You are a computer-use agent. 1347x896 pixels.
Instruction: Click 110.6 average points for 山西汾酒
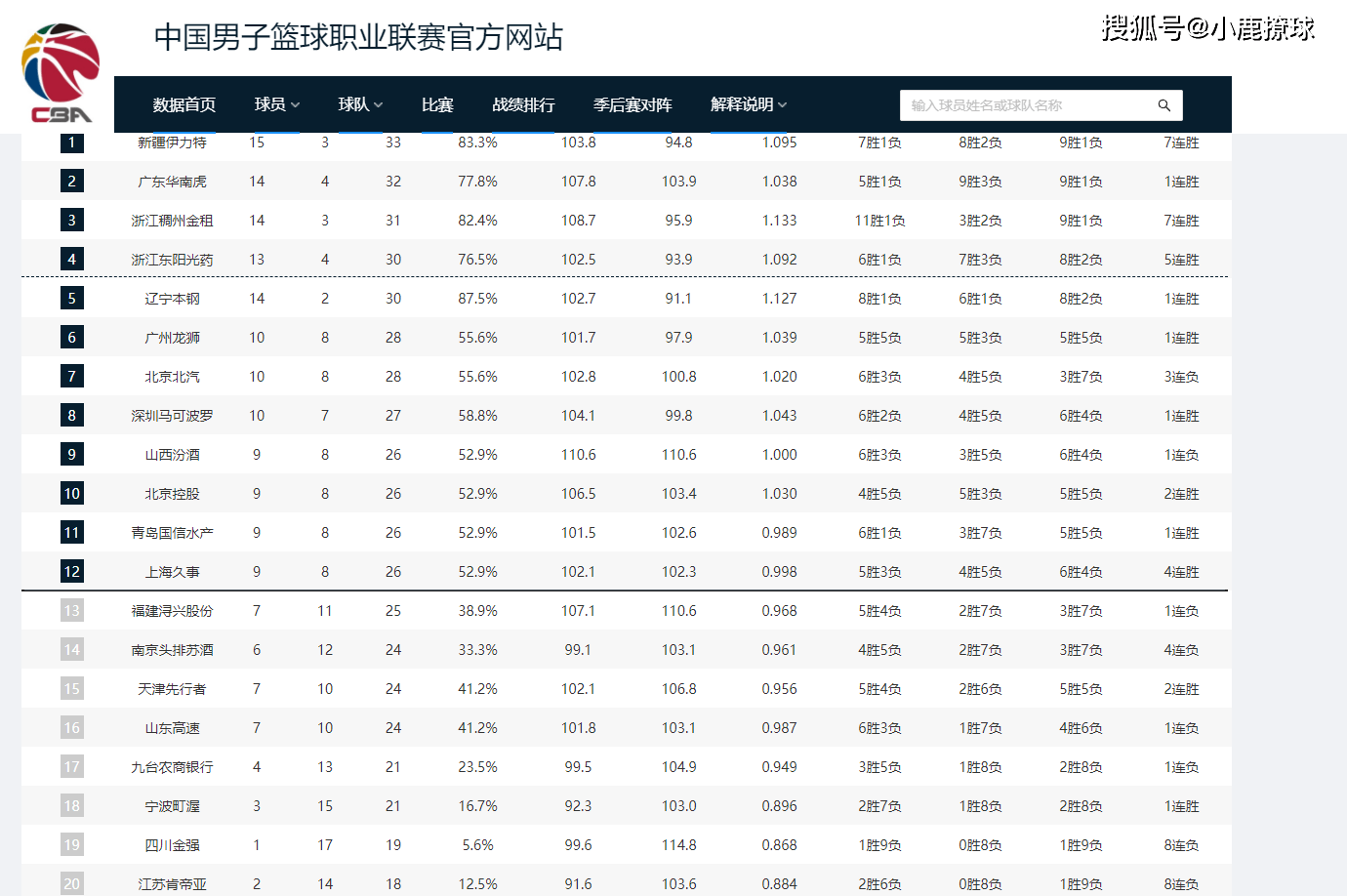[x=578, y=455]
